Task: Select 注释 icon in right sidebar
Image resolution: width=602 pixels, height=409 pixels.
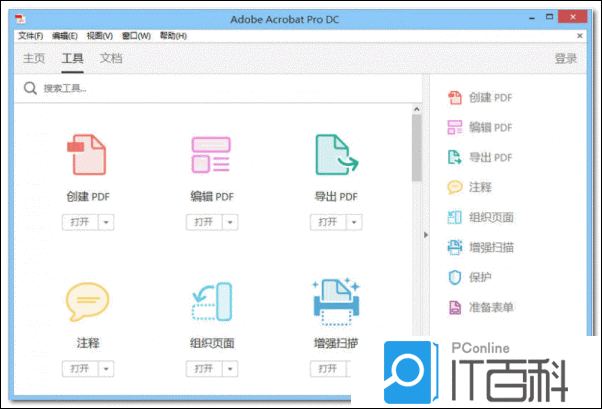Action: pos(455,187)
